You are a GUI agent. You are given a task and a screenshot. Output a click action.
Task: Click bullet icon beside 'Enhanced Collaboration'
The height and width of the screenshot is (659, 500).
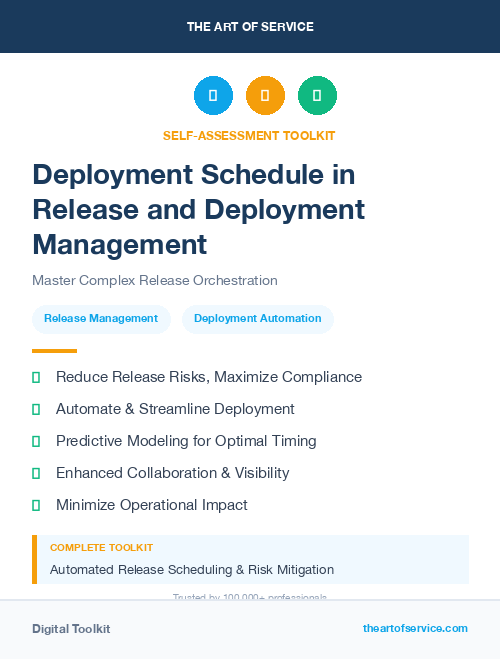(36, 473)
